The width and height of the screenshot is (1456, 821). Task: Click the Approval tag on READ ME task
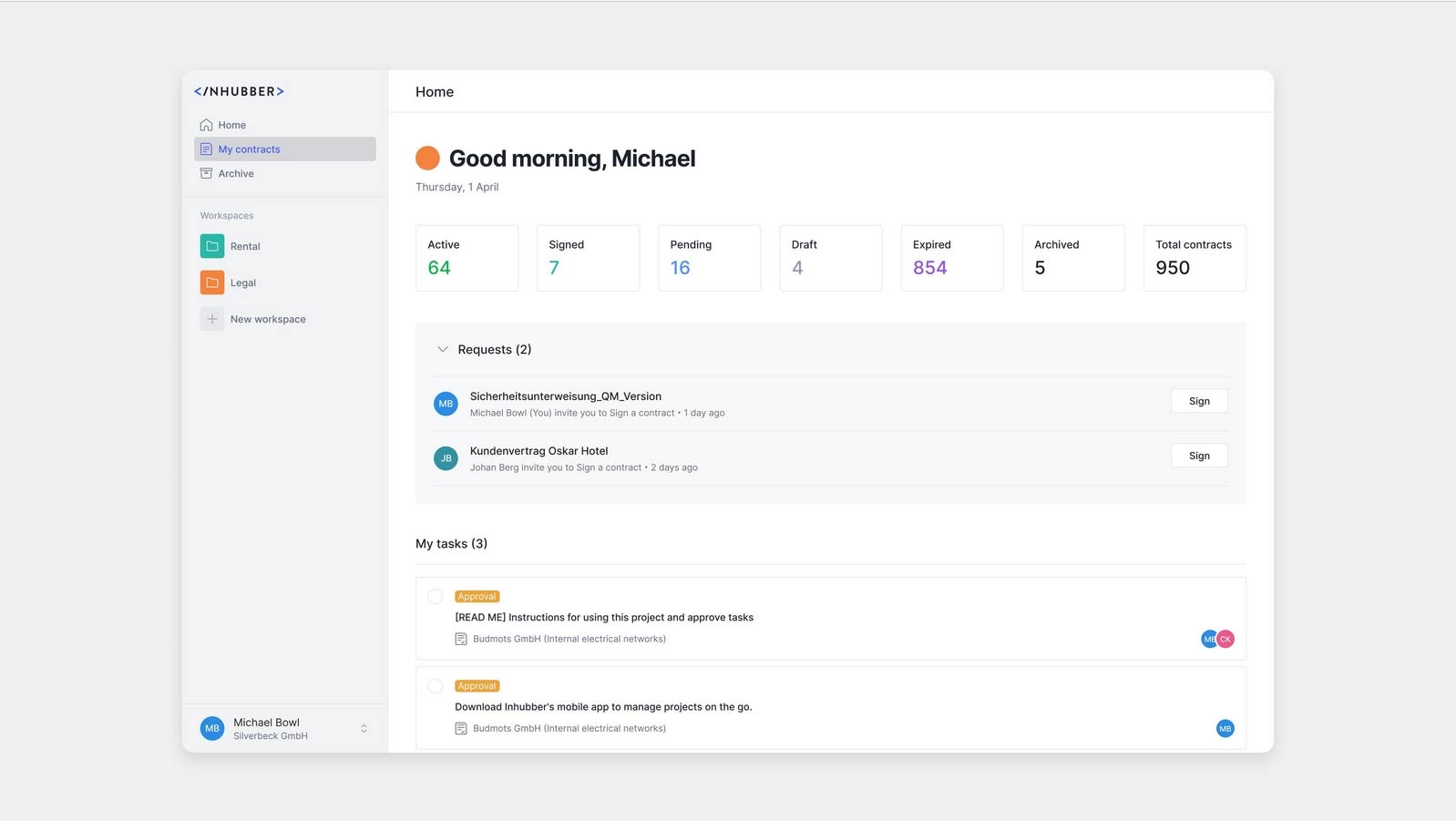(x=477, y=597)
